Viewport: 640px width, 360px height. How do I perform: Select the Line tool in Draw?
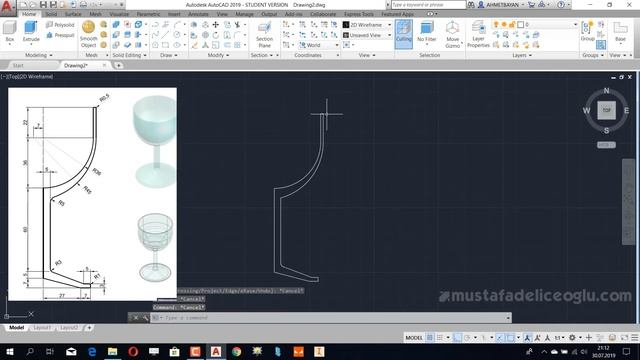(x=165, y=35)
